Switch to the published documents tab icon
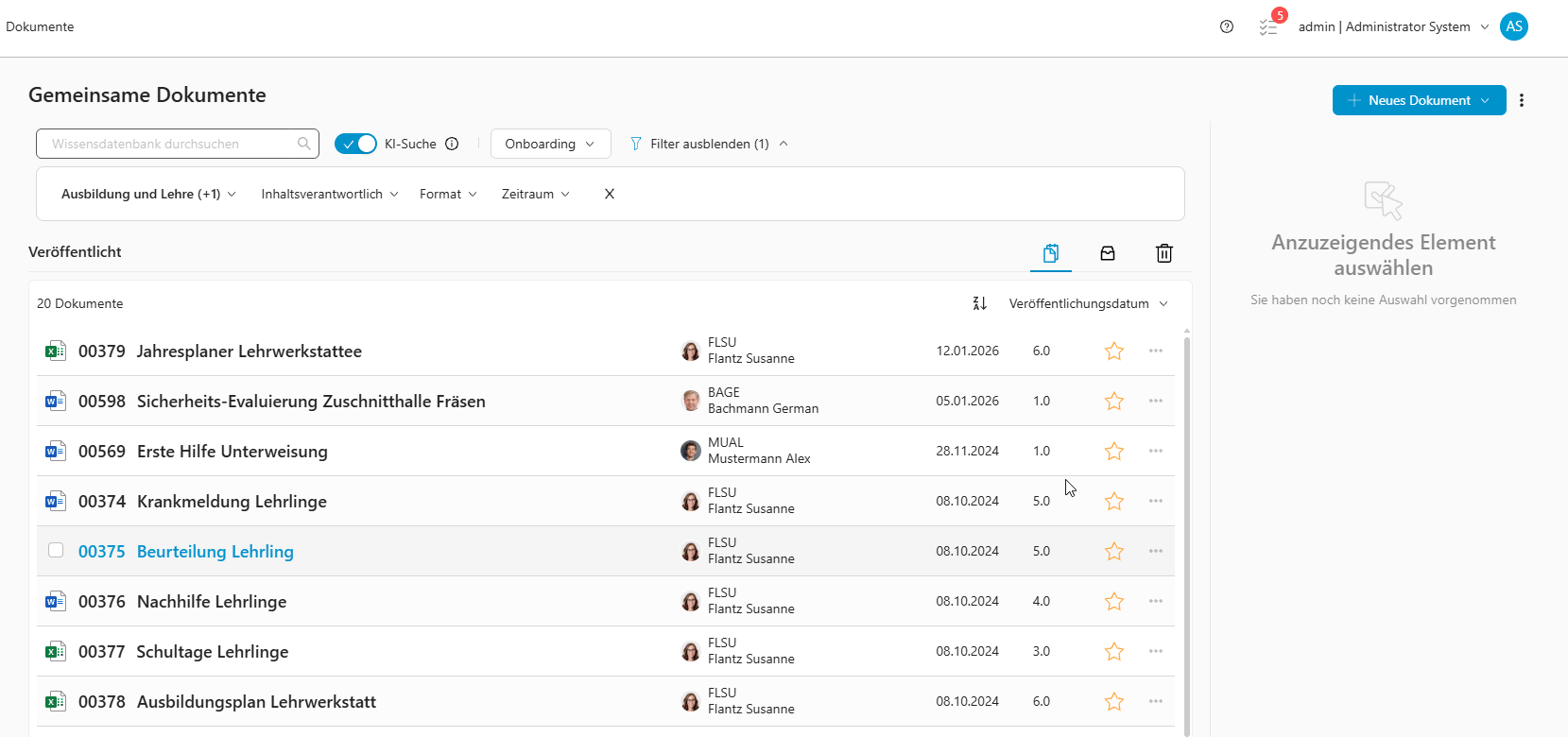The height and width of the screenshot is (737, 1568). click(x=1051, y=253)
